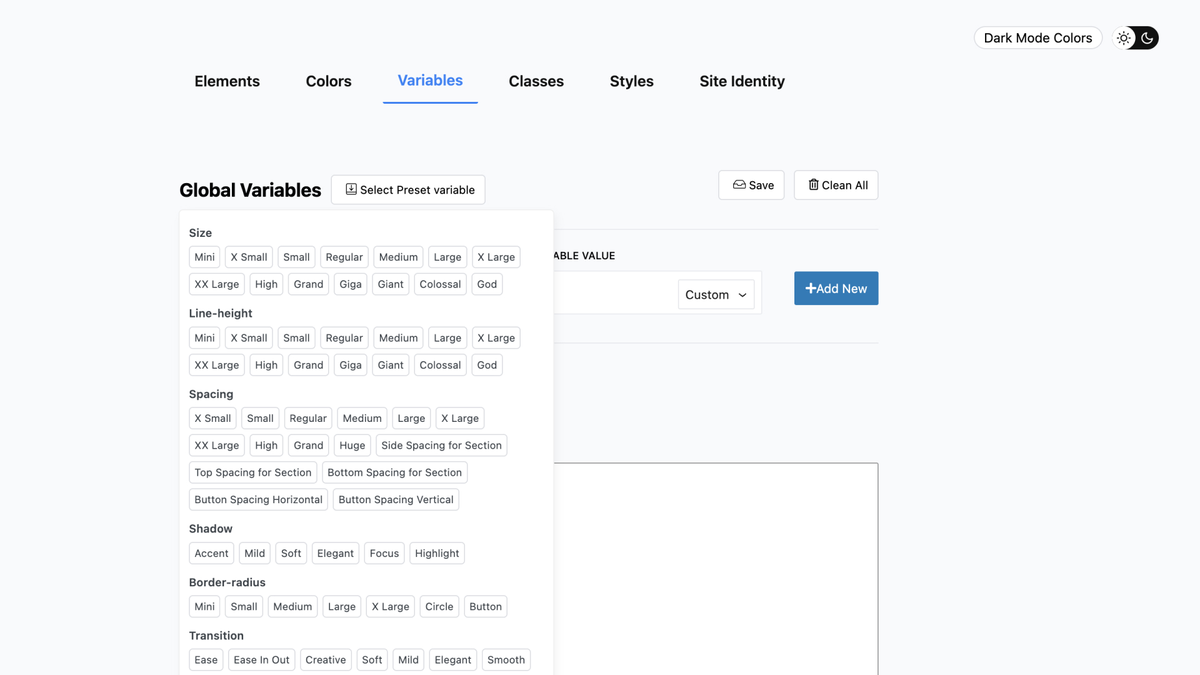The height and width of the screenshot is (675, 1200).
Task: Open the Site Identity tab
Action: click(x=742, y=81)
